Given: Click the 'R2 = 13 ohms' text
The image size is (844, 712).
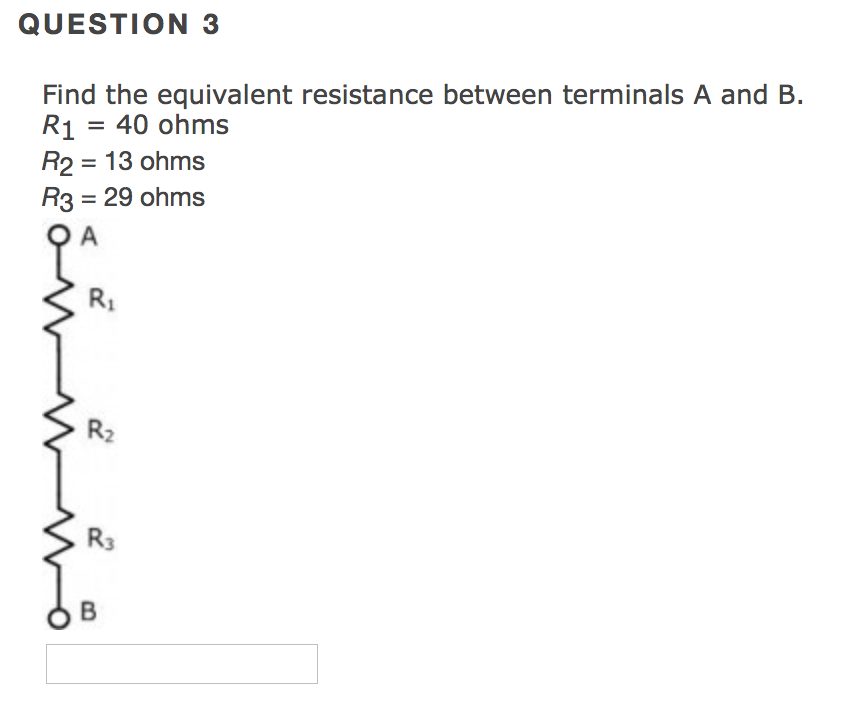Looking at the screenshot, I should pyautogui.click(x=123, y=163).
